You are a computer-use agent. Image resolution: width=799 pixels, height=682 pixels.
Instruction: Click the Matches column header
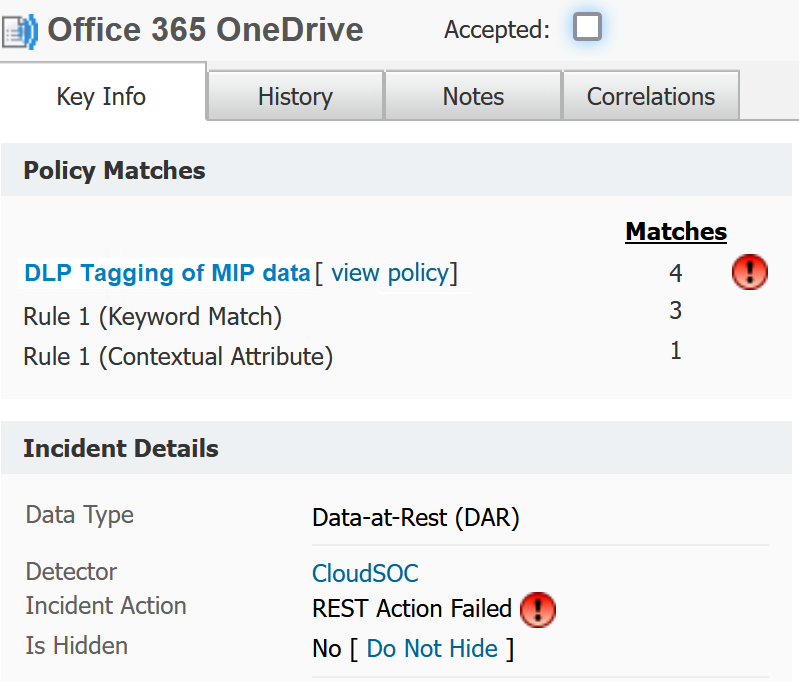676,232
